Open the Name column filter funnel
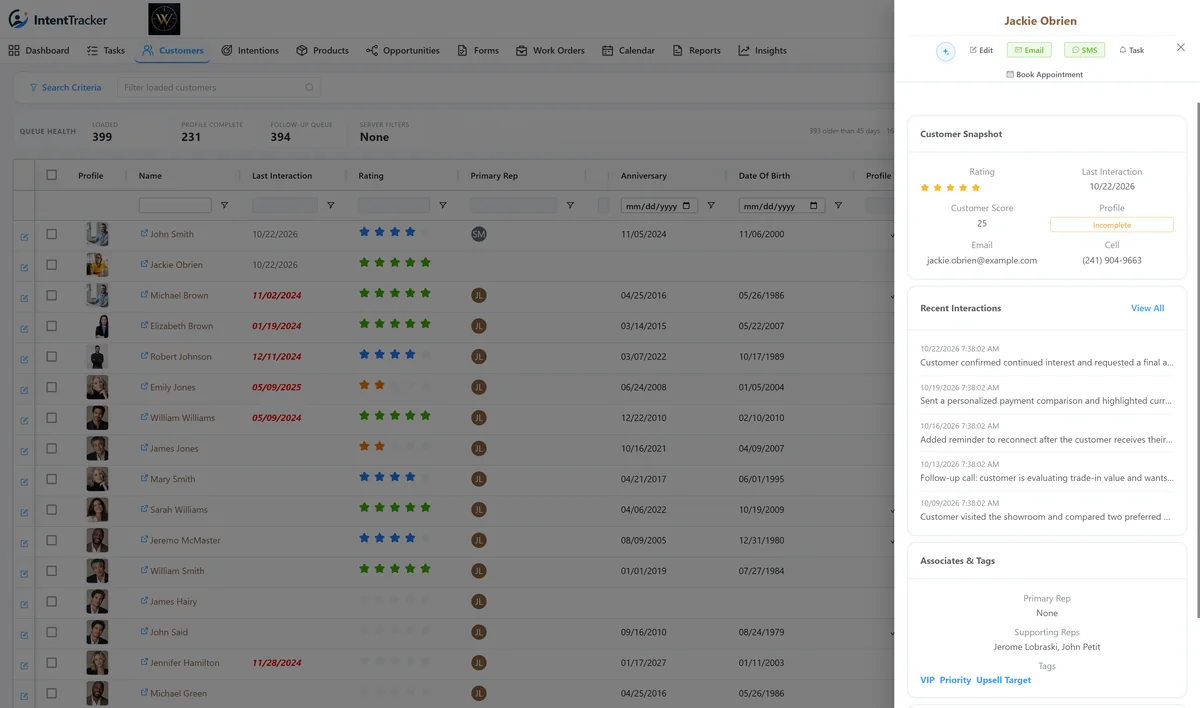 [224, 205]
